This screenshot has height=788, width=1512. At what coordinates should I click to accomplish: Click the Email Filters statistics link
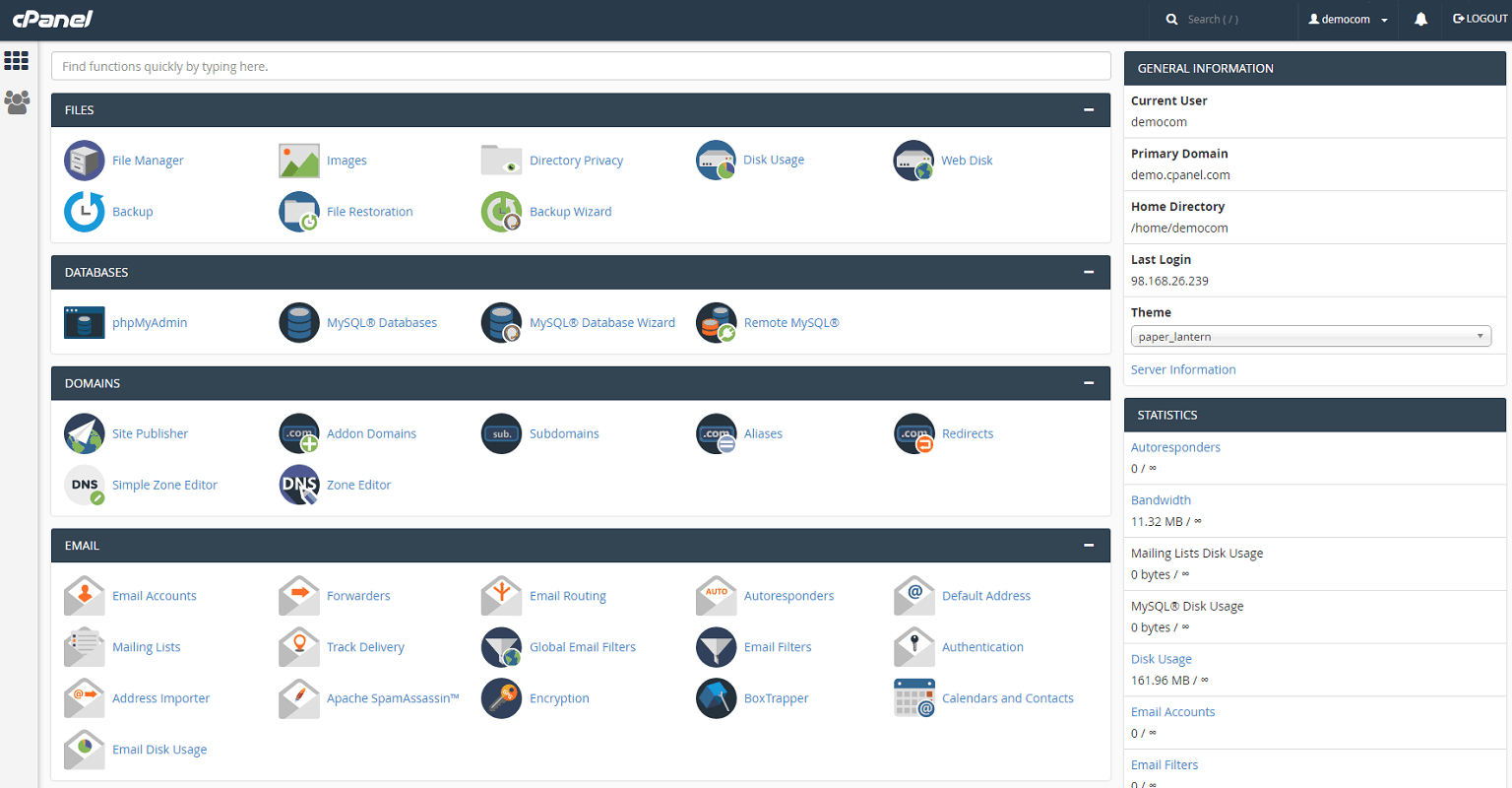pyautogui.click(x=1165, y=765)
